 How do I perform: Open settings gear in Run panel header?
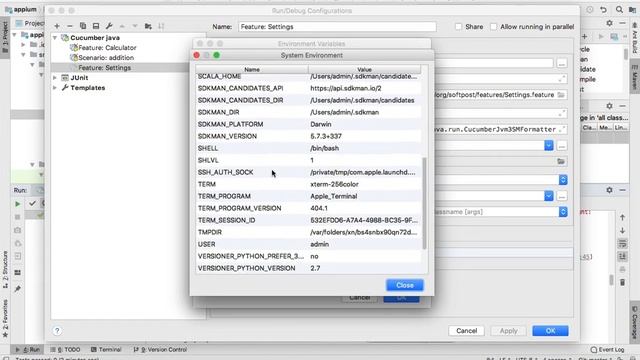point(609,190)
